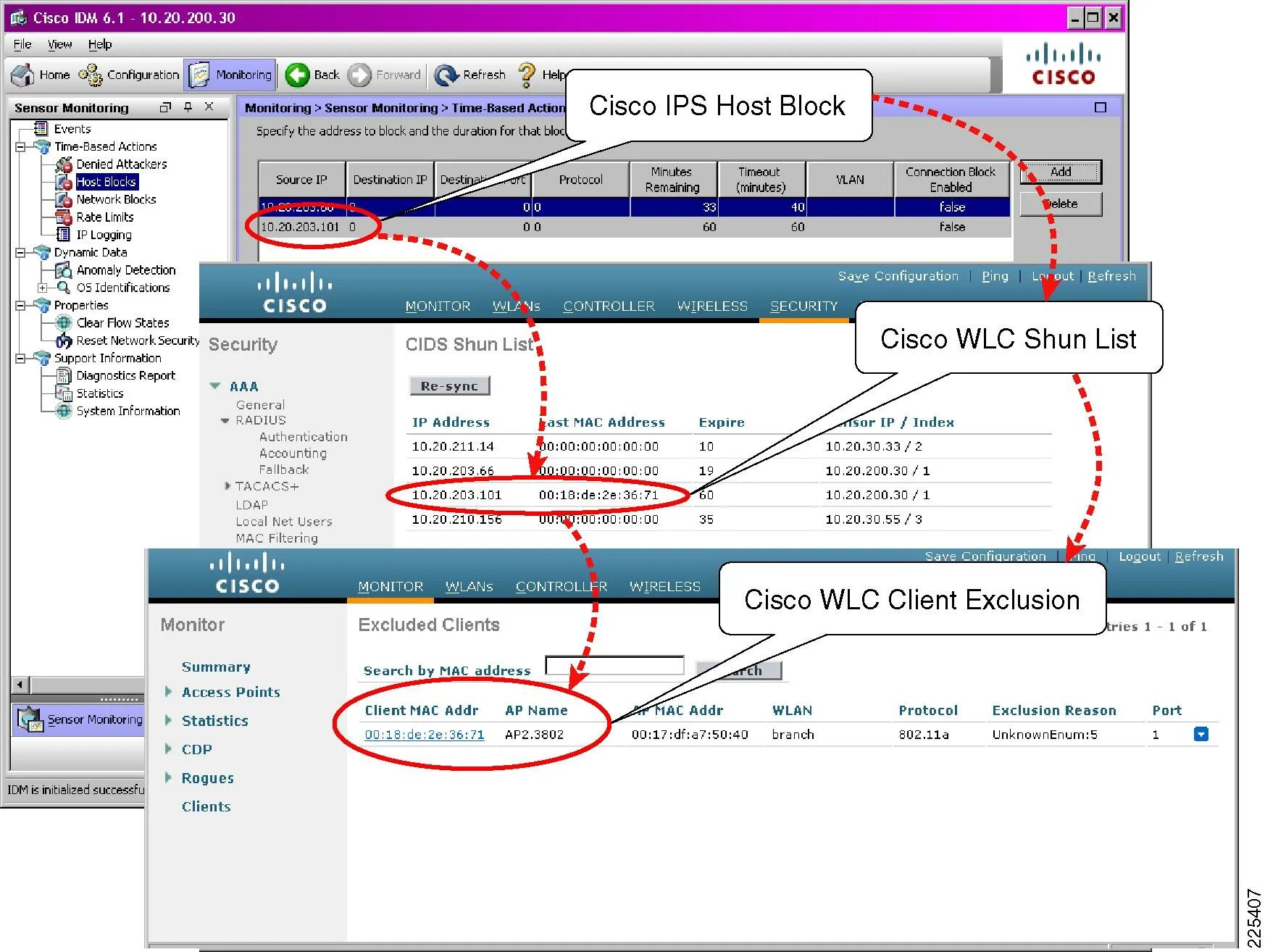Select the 10.20.203.101 host block row
The width and height of the screenshot is (1265, 952).
[x=634, y=227]
